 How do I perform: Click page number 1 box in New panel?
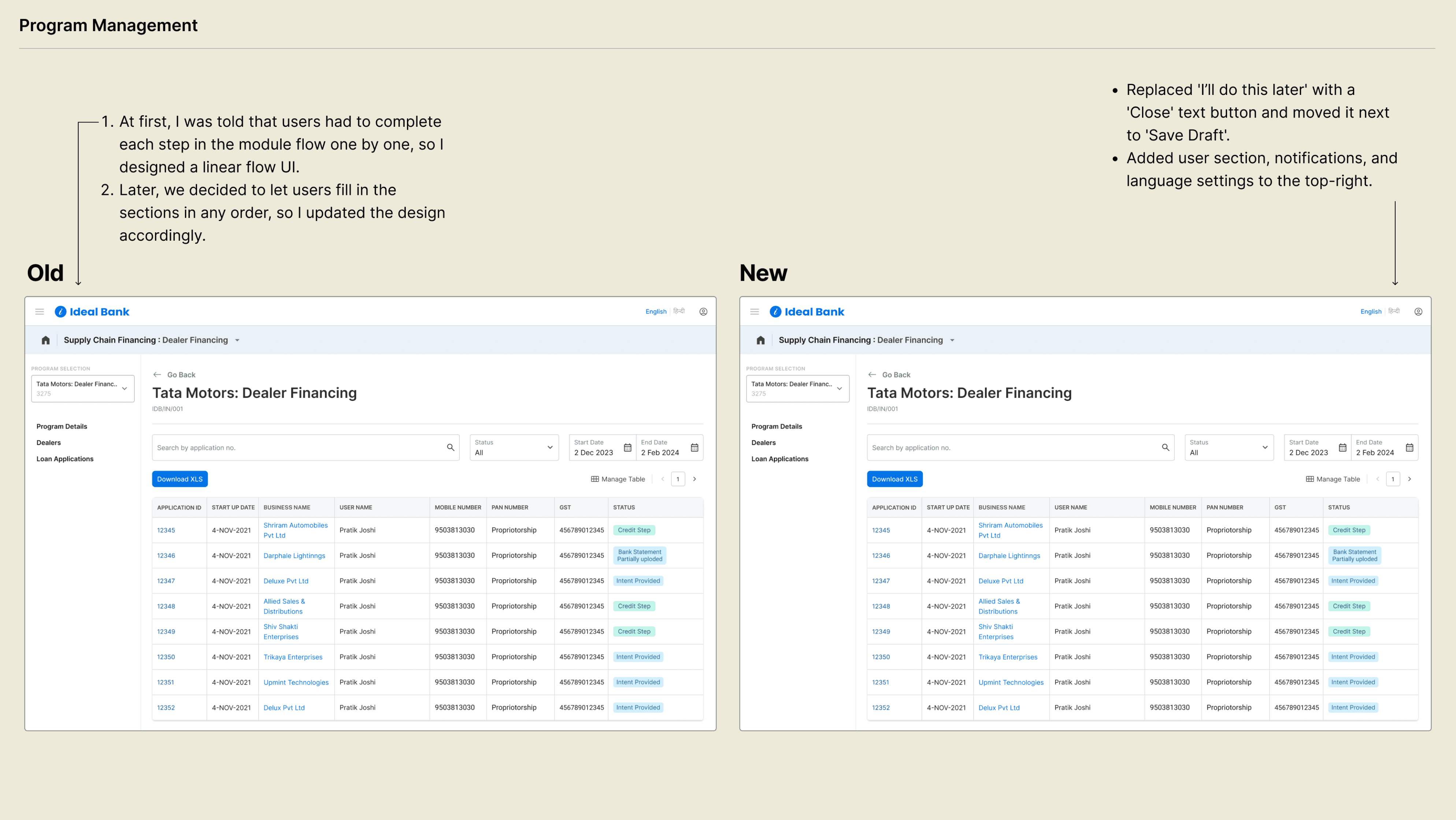(1393, 479)
